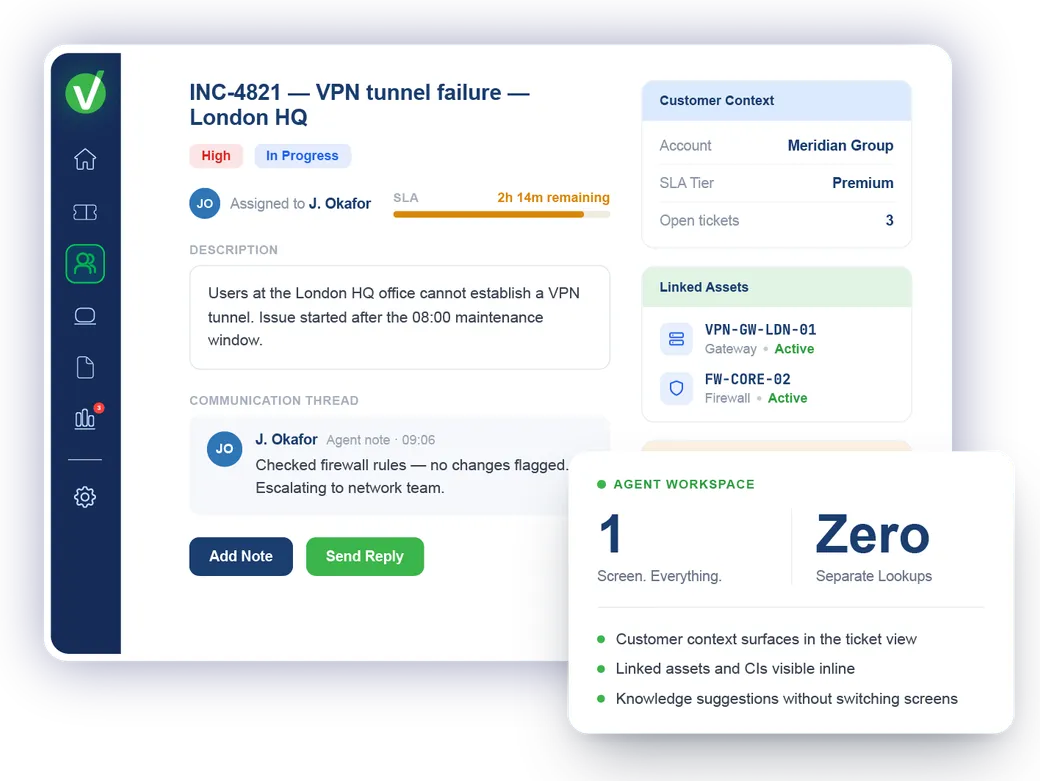Click the large 'Zero' statistic
The height and width of the screenshot is (781, 1040).
(872, 534)
